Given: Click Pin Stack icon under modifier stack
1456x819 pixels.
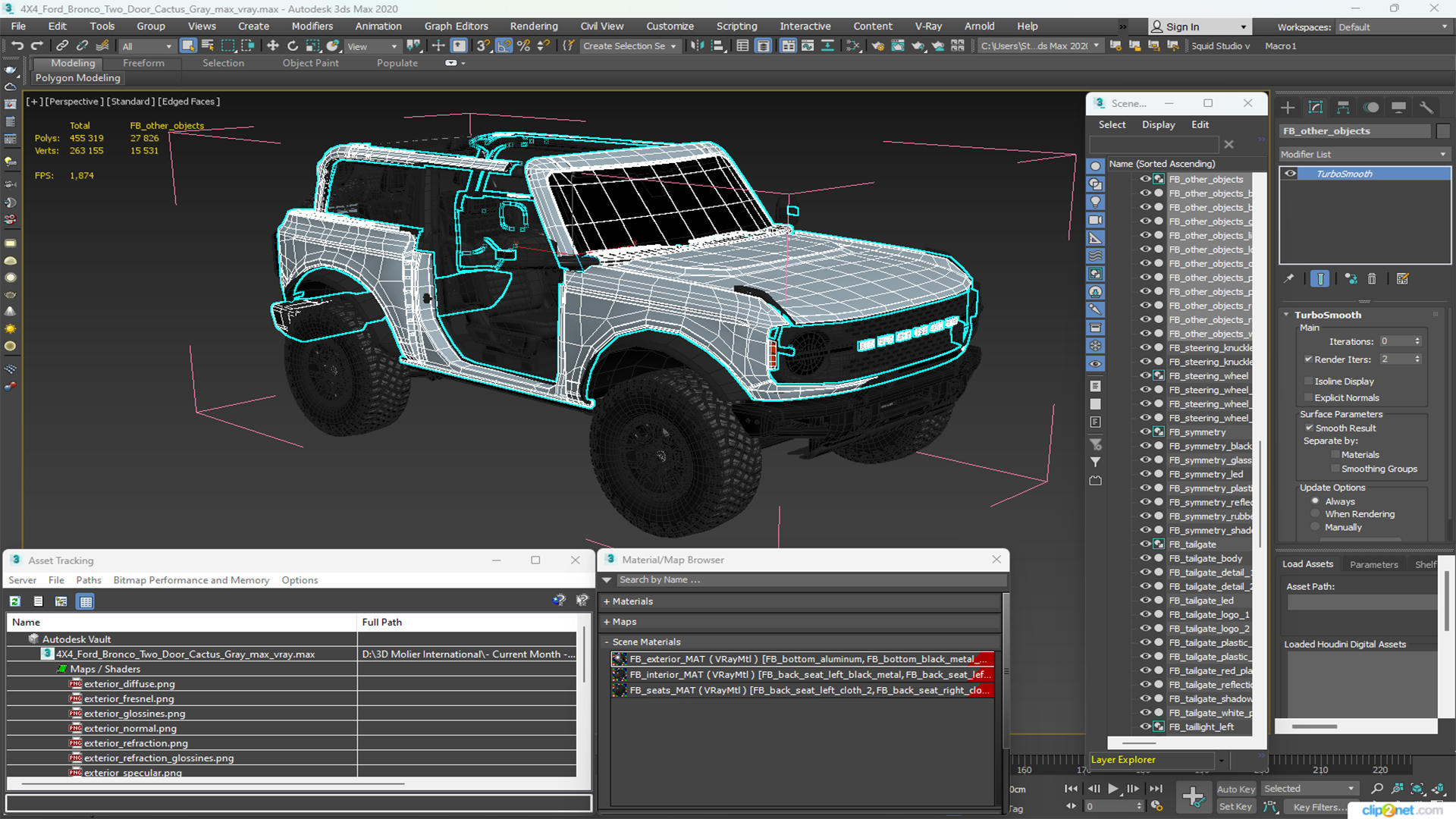Looking at the screenshot, I should pyautogui.click(x=1289, y=279).
